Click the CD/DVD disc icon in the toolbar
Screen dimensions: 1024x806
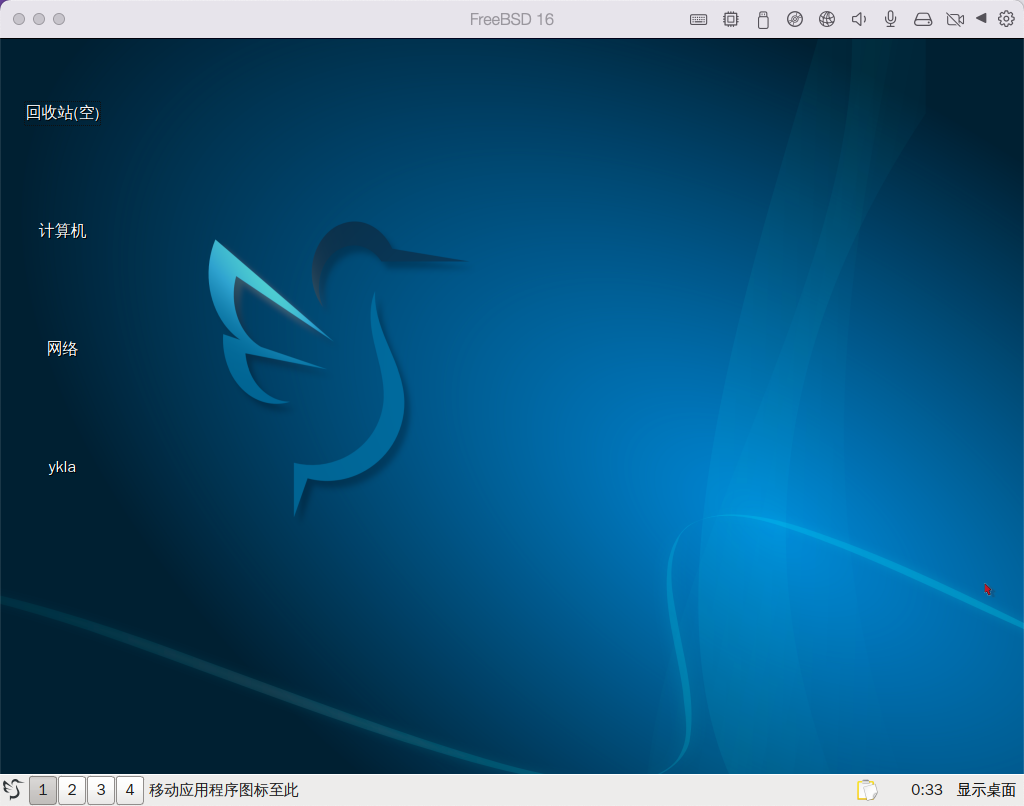click(795, 20)
